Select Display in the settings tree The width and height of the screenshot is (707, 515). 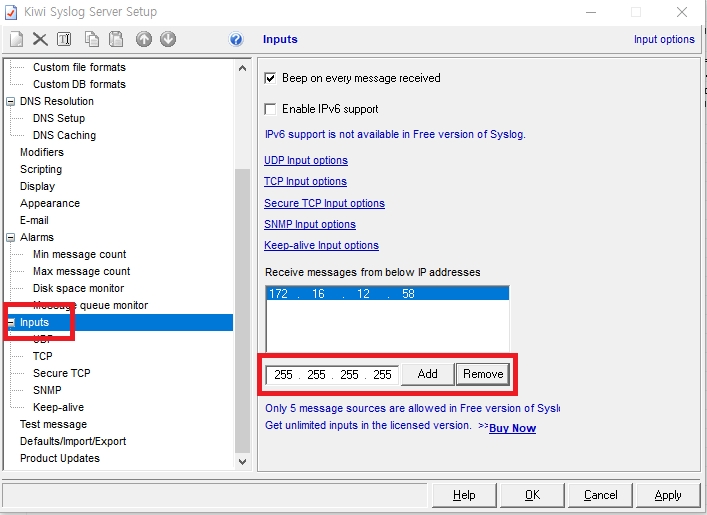coord(37,186)
